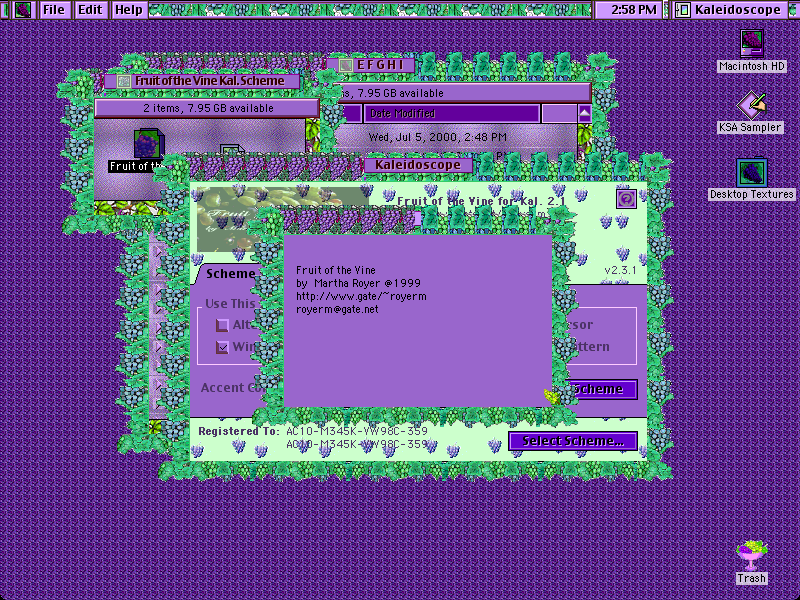Screen dimensions: 800x600
Task: Click the EFGHI window title
Action: 380,65
